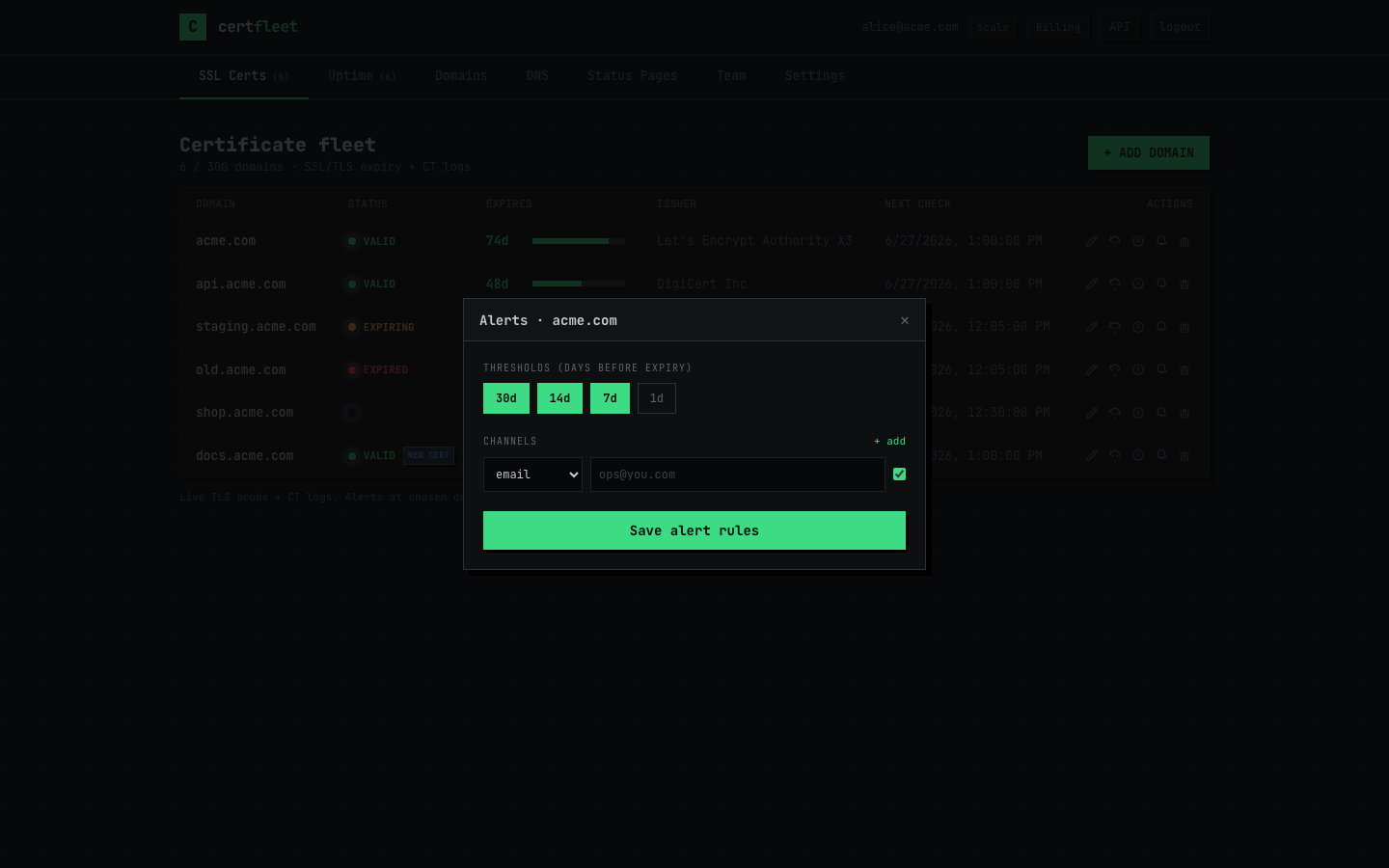
Task: Configure alerts bell for old.acme.com
Action: click(x=1161, y=369)
